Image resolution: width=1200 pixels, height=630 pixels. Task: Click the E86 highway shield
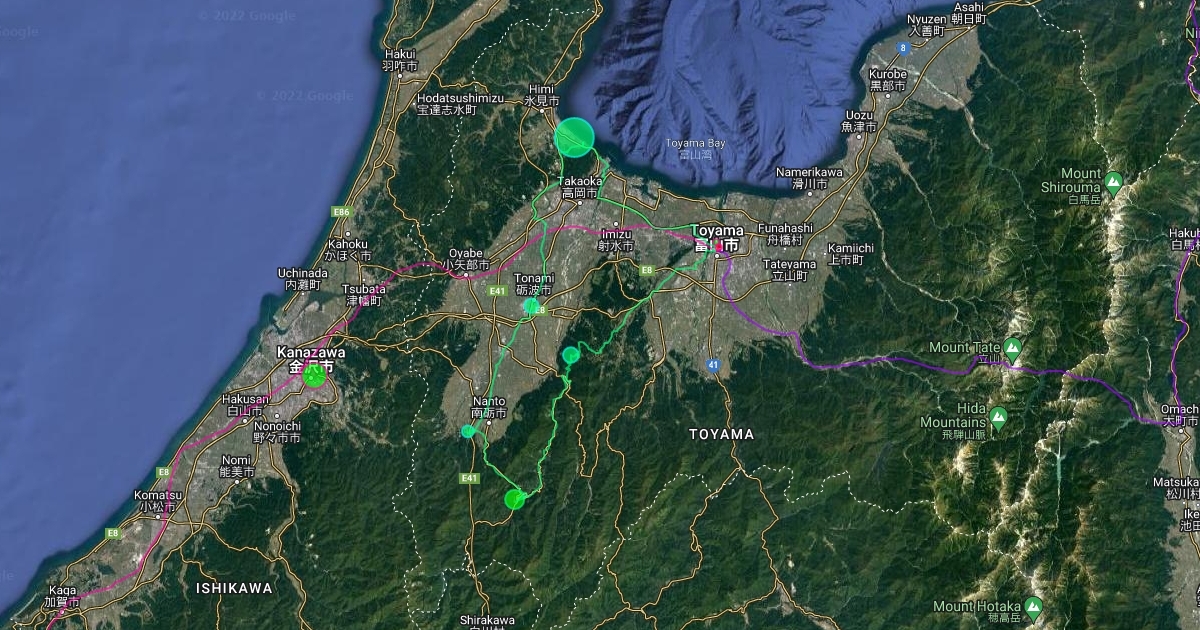tap(341, 212)
